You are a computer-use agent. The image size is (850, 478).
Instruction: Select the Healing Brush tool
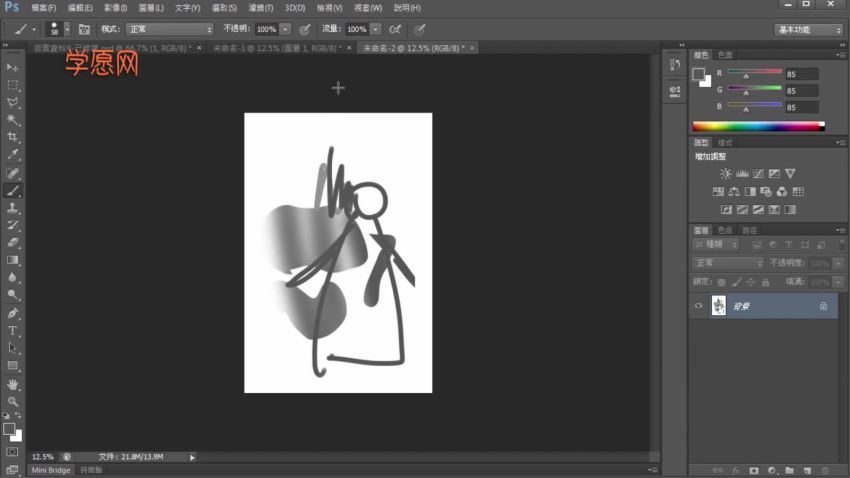pos(12,173)
